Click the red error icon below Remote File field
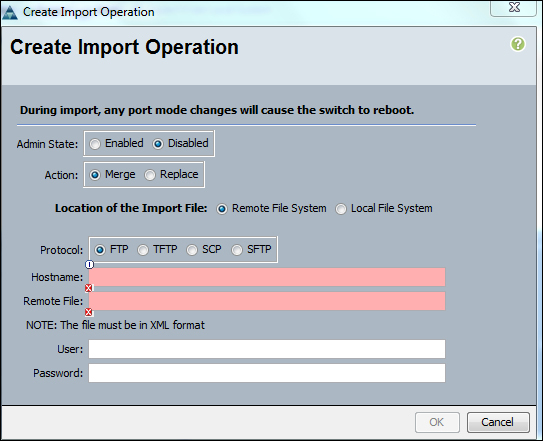543x441 pixels. tap(89, 312)
